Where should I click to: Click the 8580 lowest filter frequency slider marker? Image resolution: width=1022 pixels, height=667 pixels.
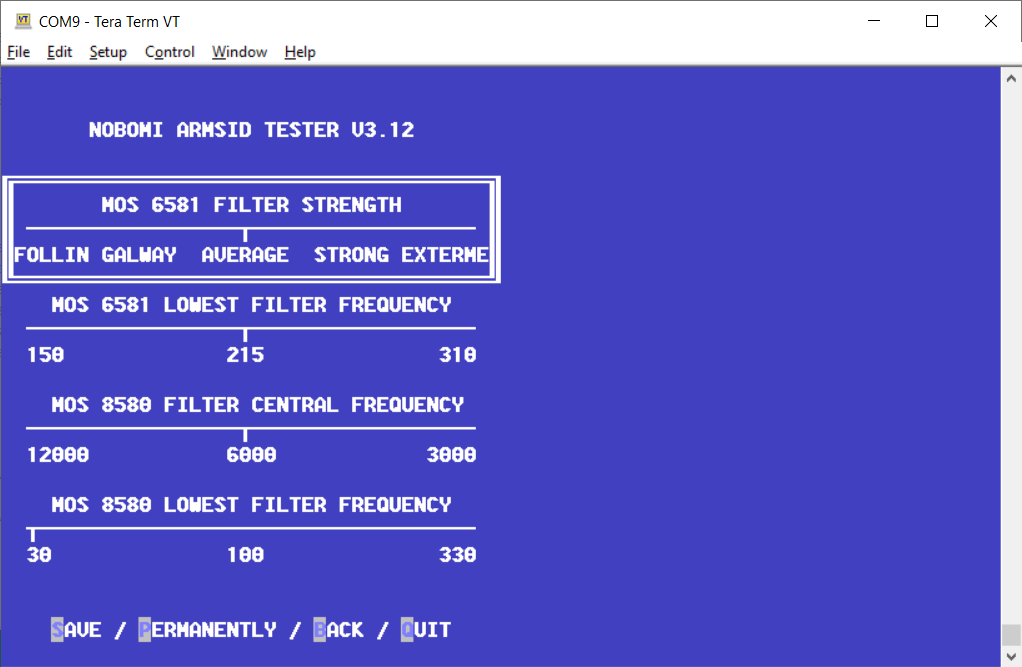33,534
